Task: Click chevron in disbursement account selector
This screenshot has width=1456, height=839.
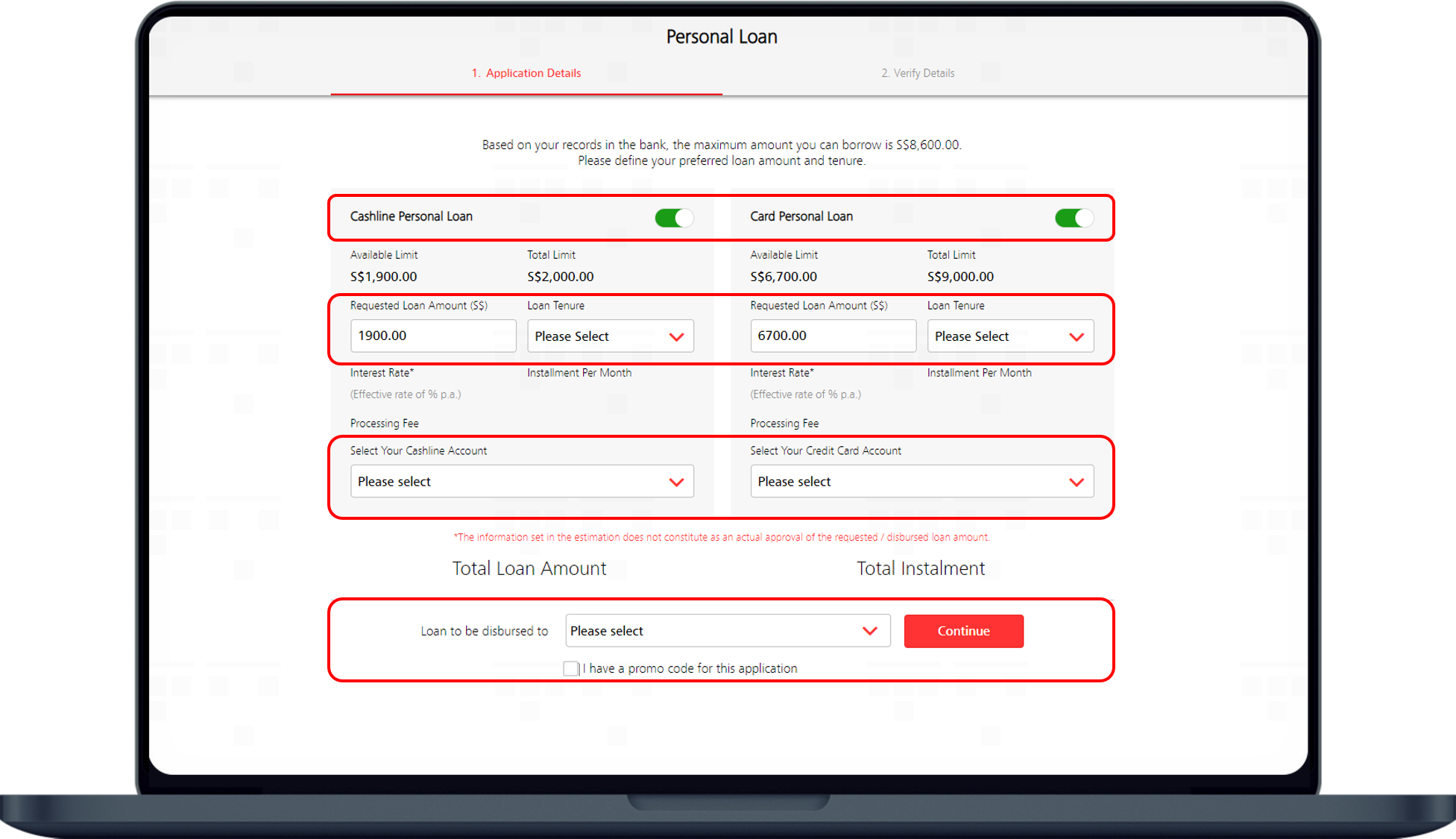Action: [869, 631]
